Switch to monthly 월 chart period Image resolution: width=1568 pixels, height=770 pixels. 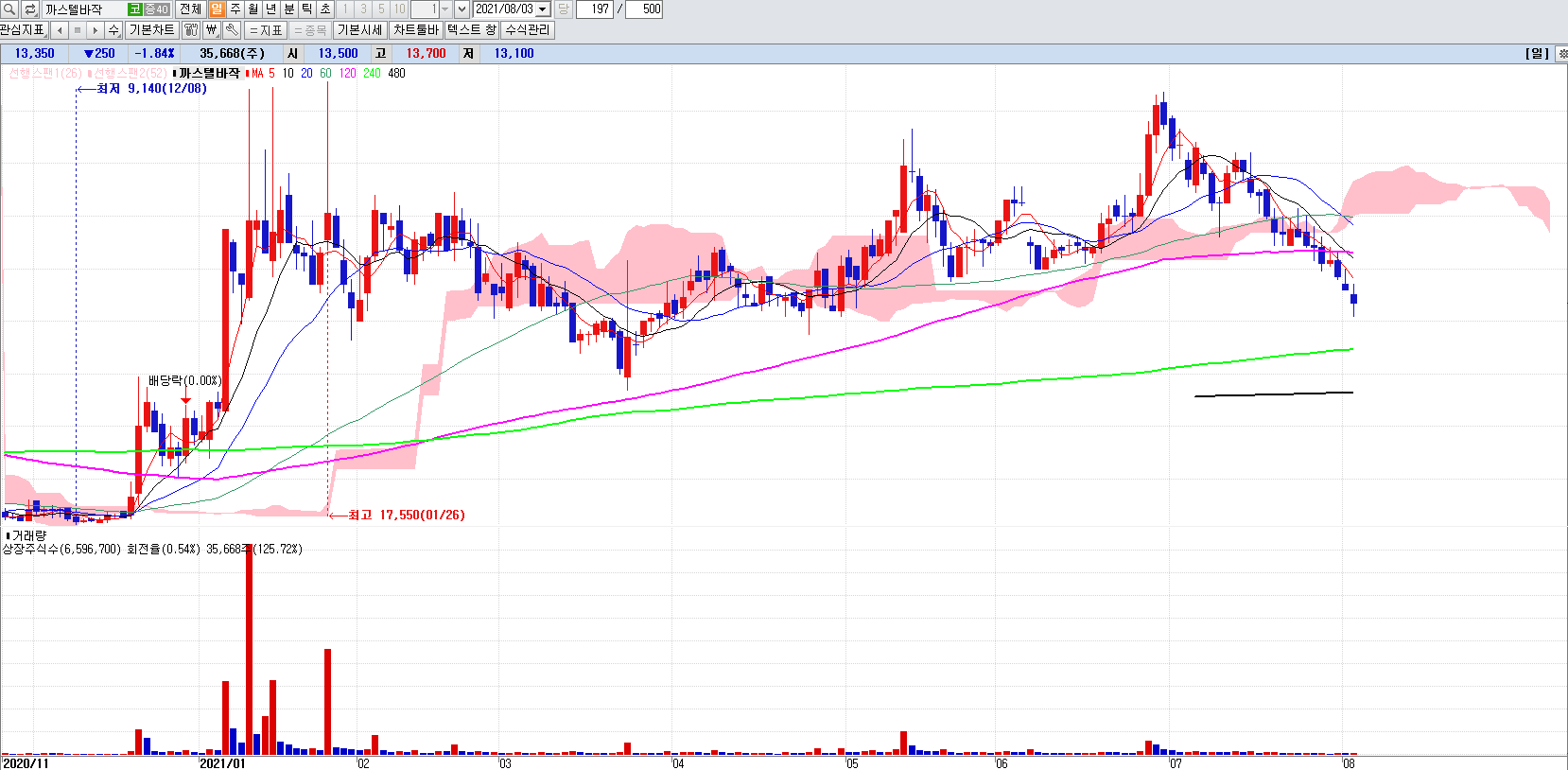pyautogui.click(x=253, y=9)
